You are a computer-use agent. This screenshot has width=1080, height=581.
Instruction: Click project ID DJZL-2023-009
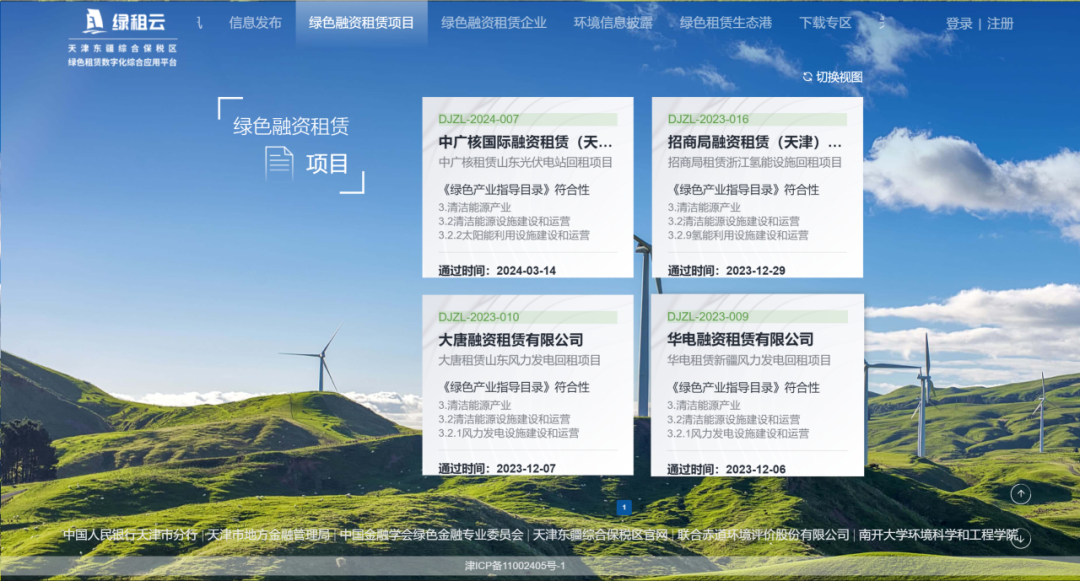(708, 317)
